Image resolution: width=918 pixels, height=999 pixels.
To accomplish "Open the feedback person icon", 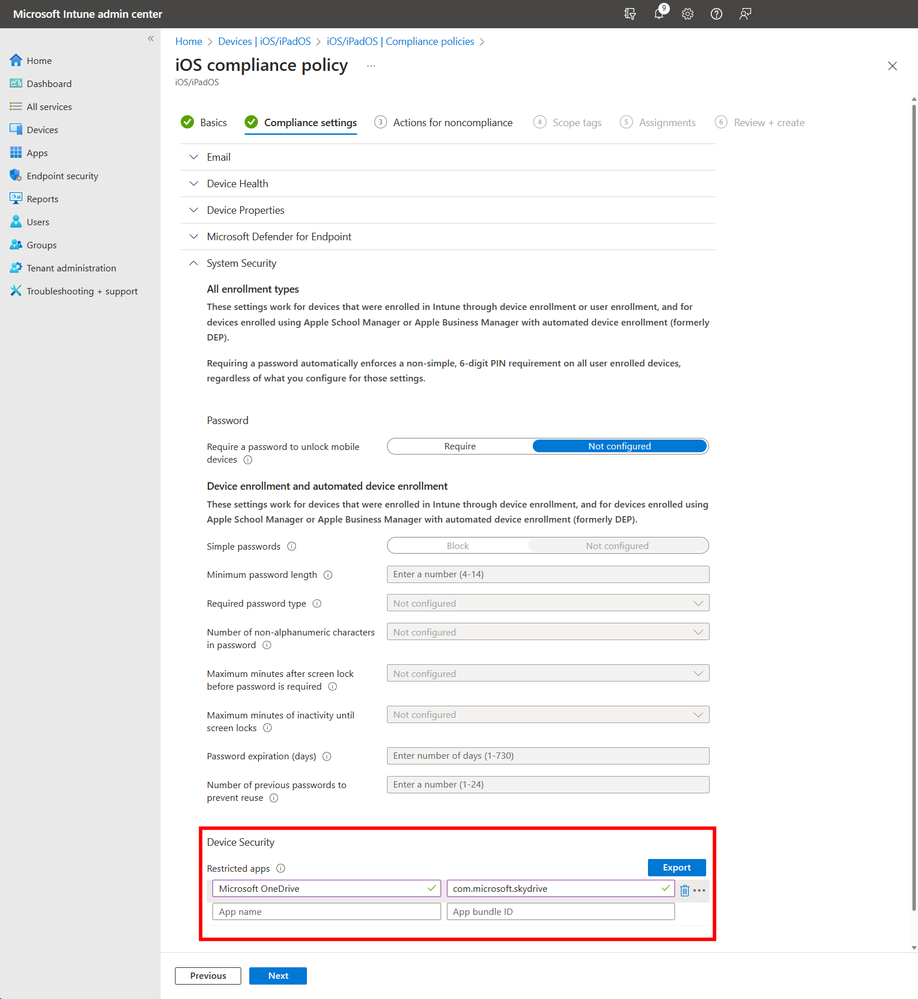I will 745,14.
